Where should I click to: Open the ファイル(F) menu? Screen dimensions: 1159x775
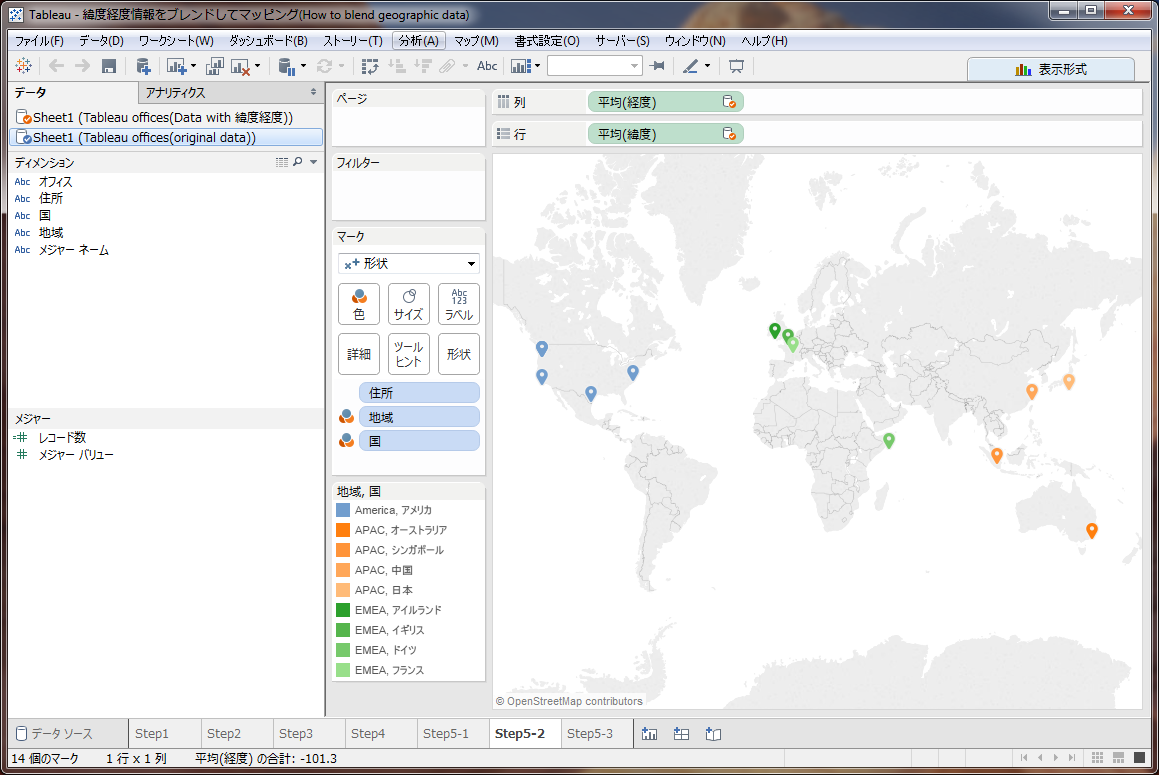(x=38, y=41)
